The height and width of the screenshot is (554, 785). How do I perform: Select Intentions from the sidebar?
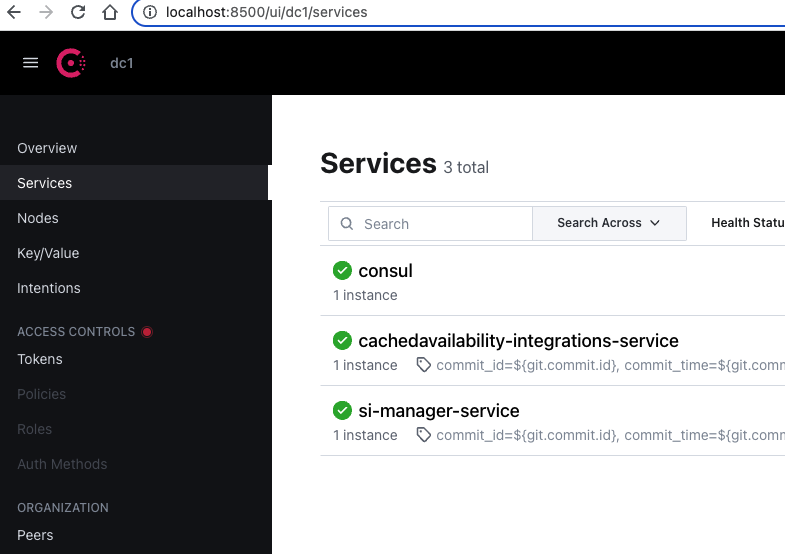pos(49,288)
